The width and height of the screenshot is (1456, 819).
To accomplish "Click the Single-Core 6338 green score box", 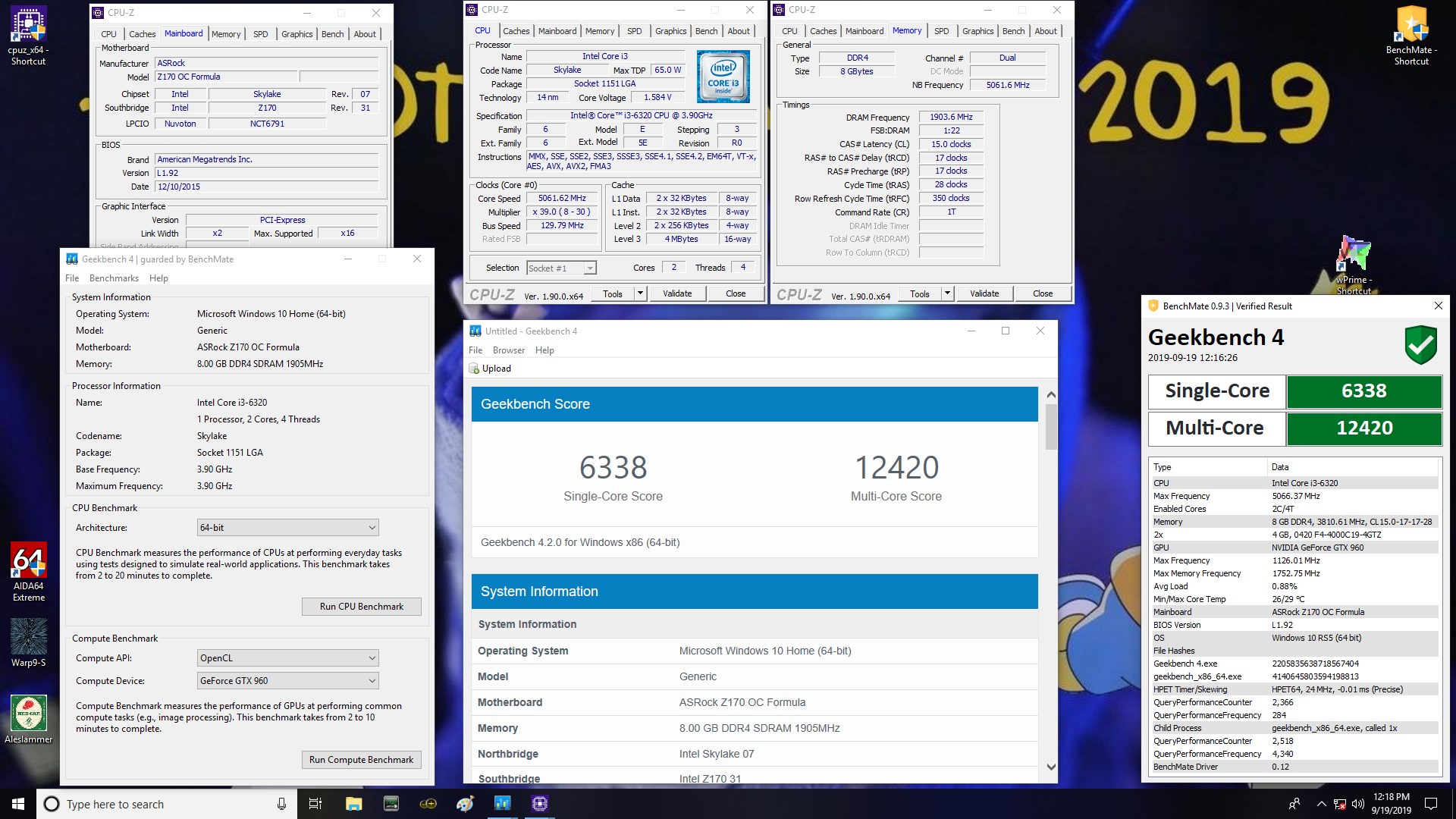I will pos(1364,391).
